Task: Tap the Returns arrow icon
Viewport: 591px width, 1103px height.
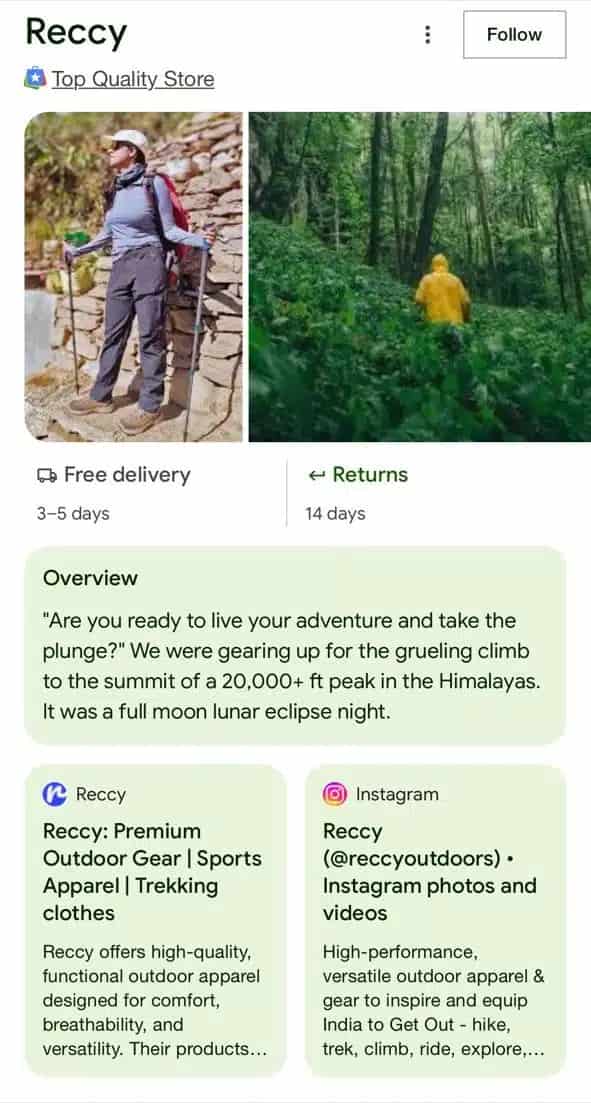Action: pos(317,476)
